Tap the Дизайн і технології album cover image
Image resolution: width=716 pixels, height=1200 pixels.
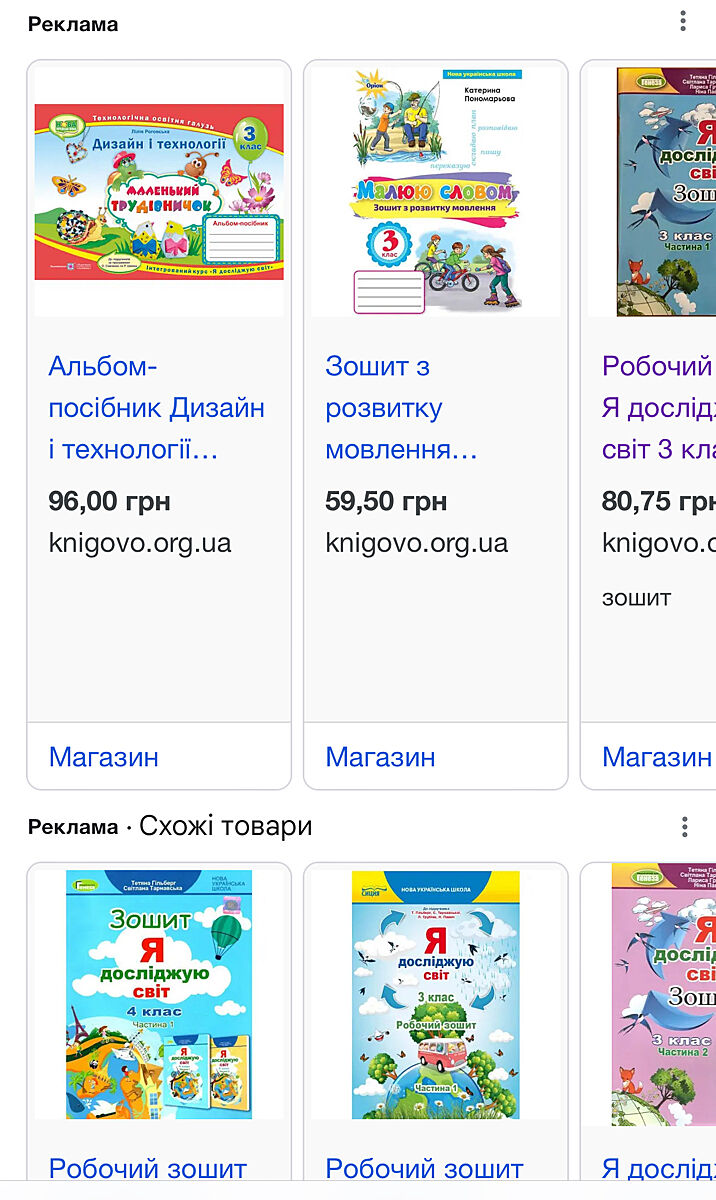pyautogui.click(x=159, y=191)
